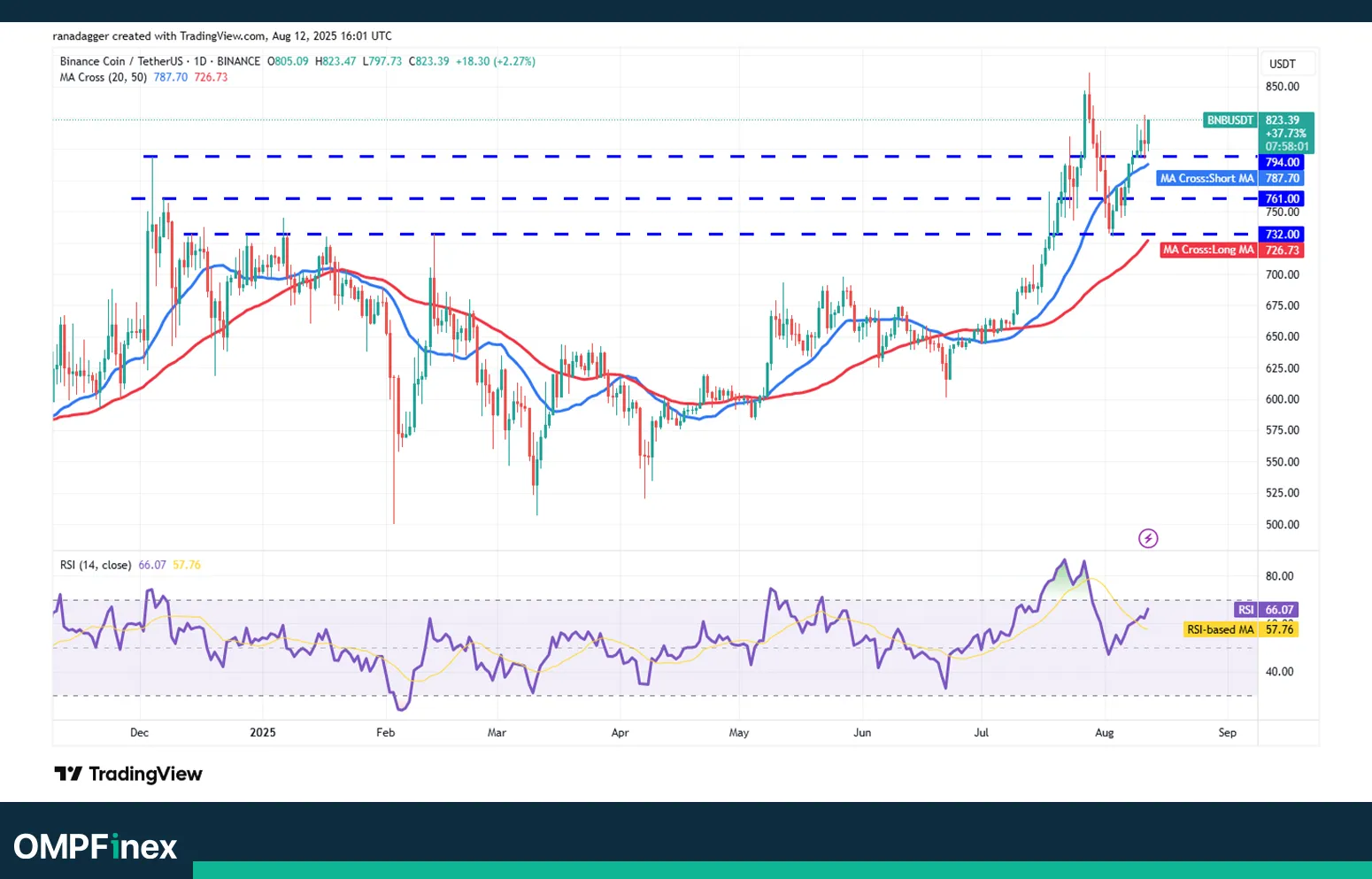
Task: Click the 66.07 RSI value on the scale
Action: tap(1279, 610)
